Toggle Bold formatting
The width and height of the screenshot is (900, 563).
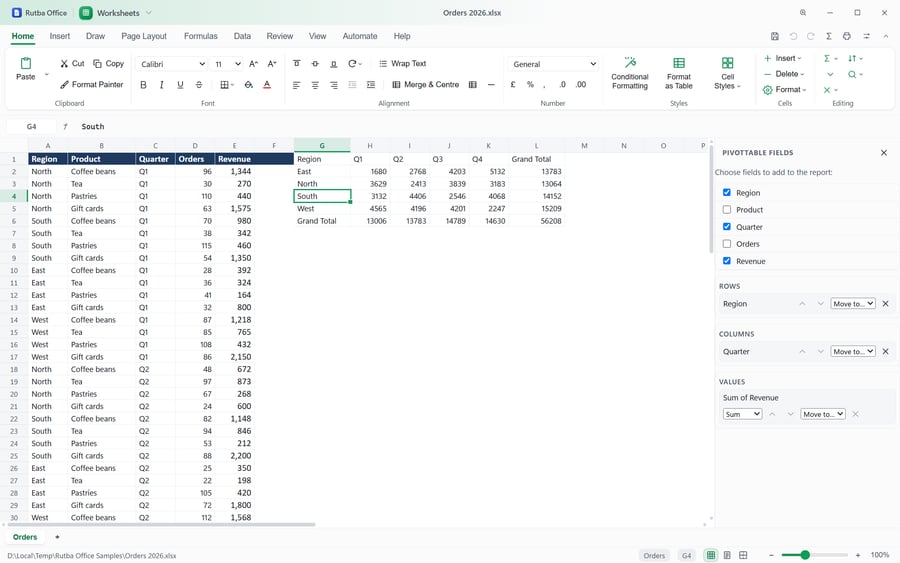pos(143,85)
